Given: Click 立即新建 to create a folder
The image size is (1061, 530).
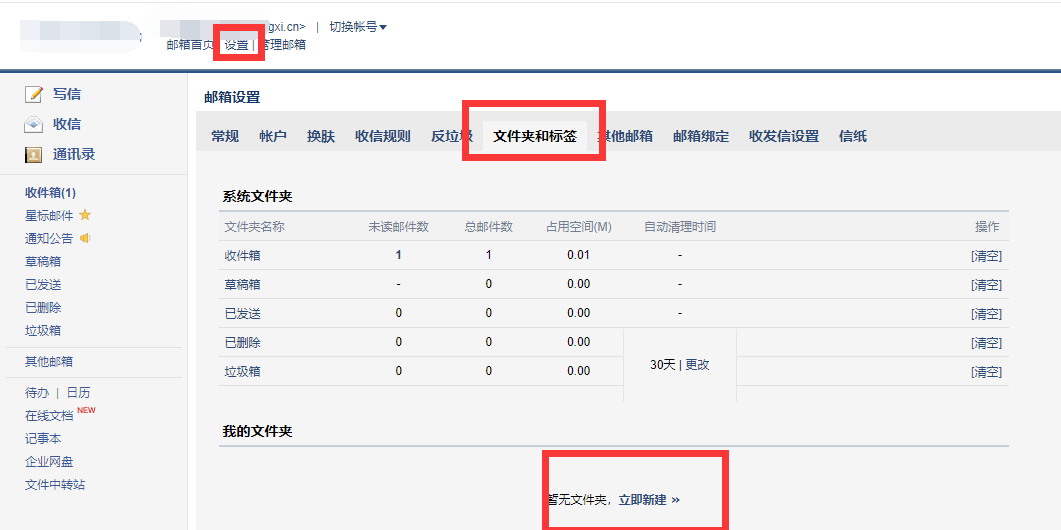Looking at the screenshot, I should pyautogui.click(x=642, y=499).
